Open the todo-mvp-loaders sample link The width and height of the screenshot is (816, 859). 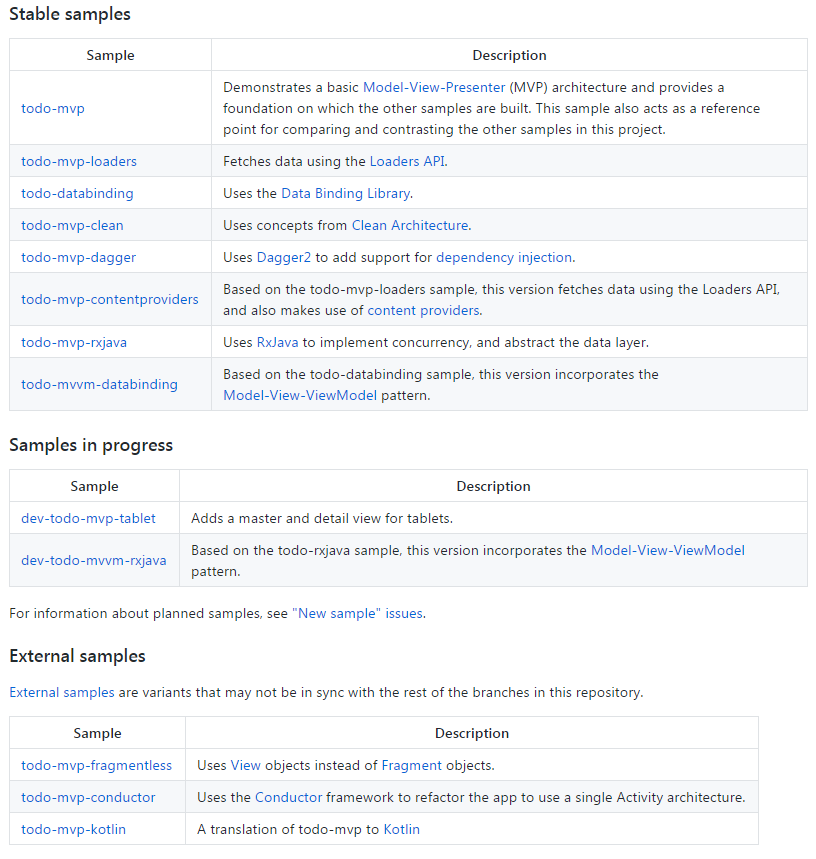pyautogui.click(x=79, y=162)
